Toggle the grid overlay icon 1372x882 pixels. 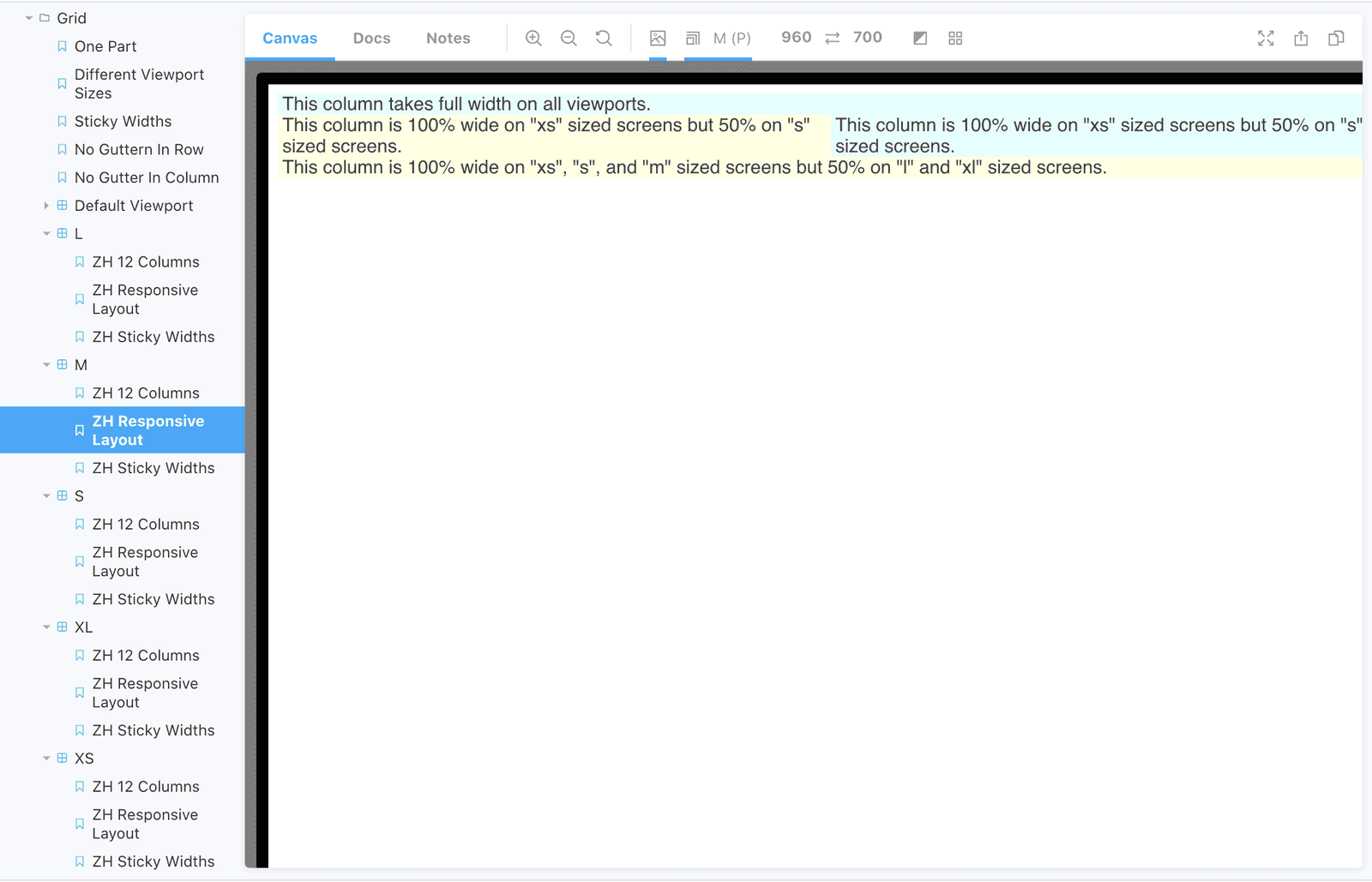click(955, 38)
